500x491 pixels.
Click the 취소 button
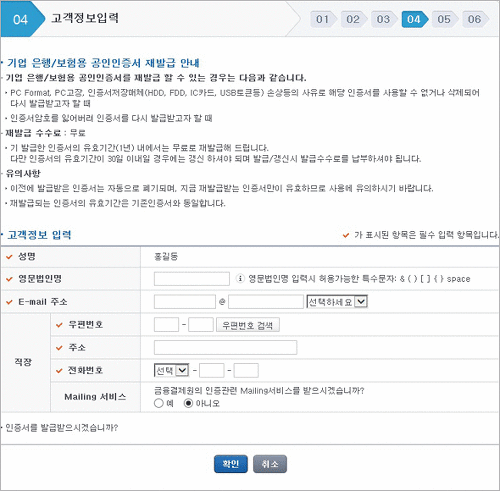coord(270,464)
